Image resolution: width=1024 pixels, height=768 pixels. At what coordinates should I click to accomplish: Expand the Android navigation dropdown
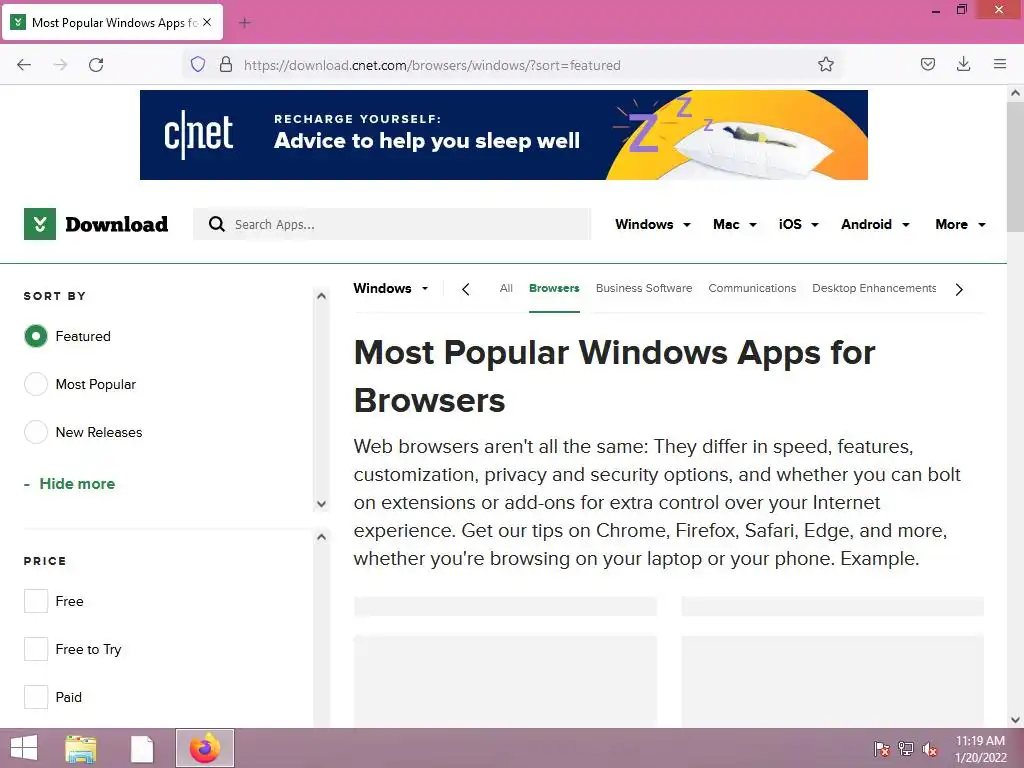875,224
